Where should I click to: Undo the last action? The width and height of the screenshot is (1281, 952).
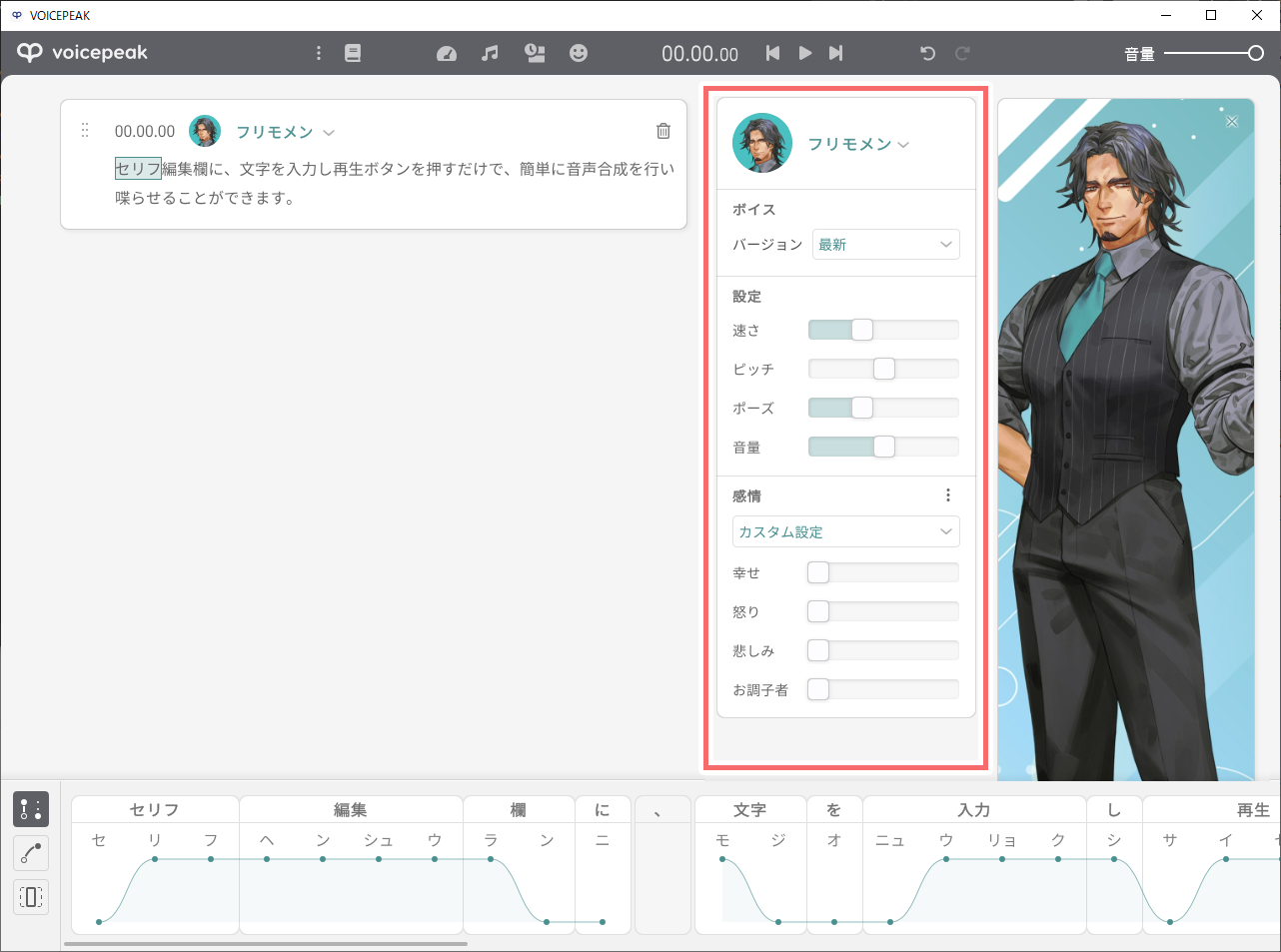[x=928, y=53]
